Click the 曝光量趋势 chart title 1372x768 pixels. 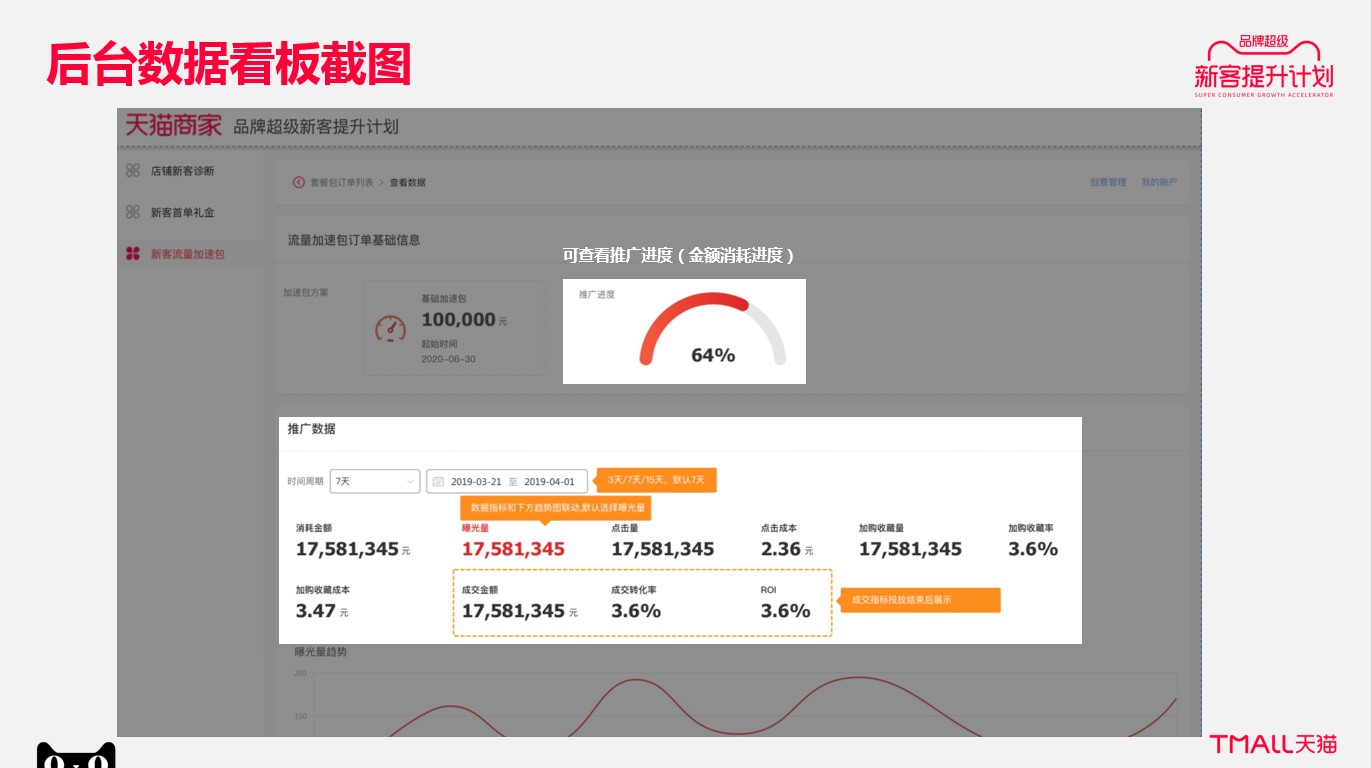321,652
